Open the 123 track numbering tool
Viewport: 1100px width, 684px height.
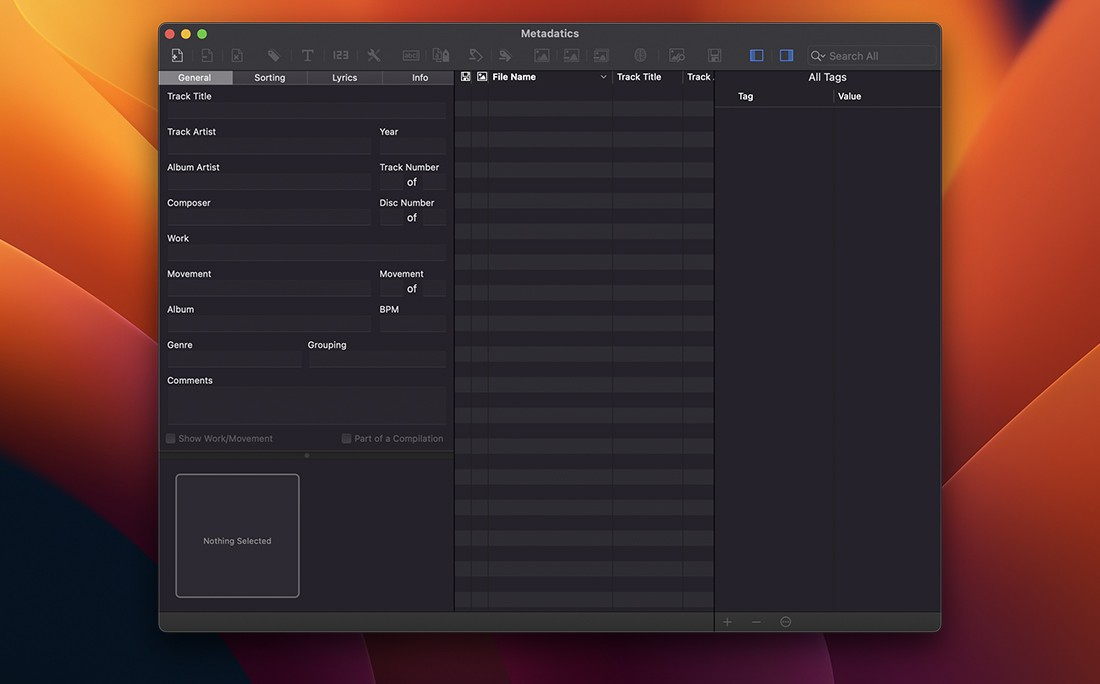click(x=340, y=55)
